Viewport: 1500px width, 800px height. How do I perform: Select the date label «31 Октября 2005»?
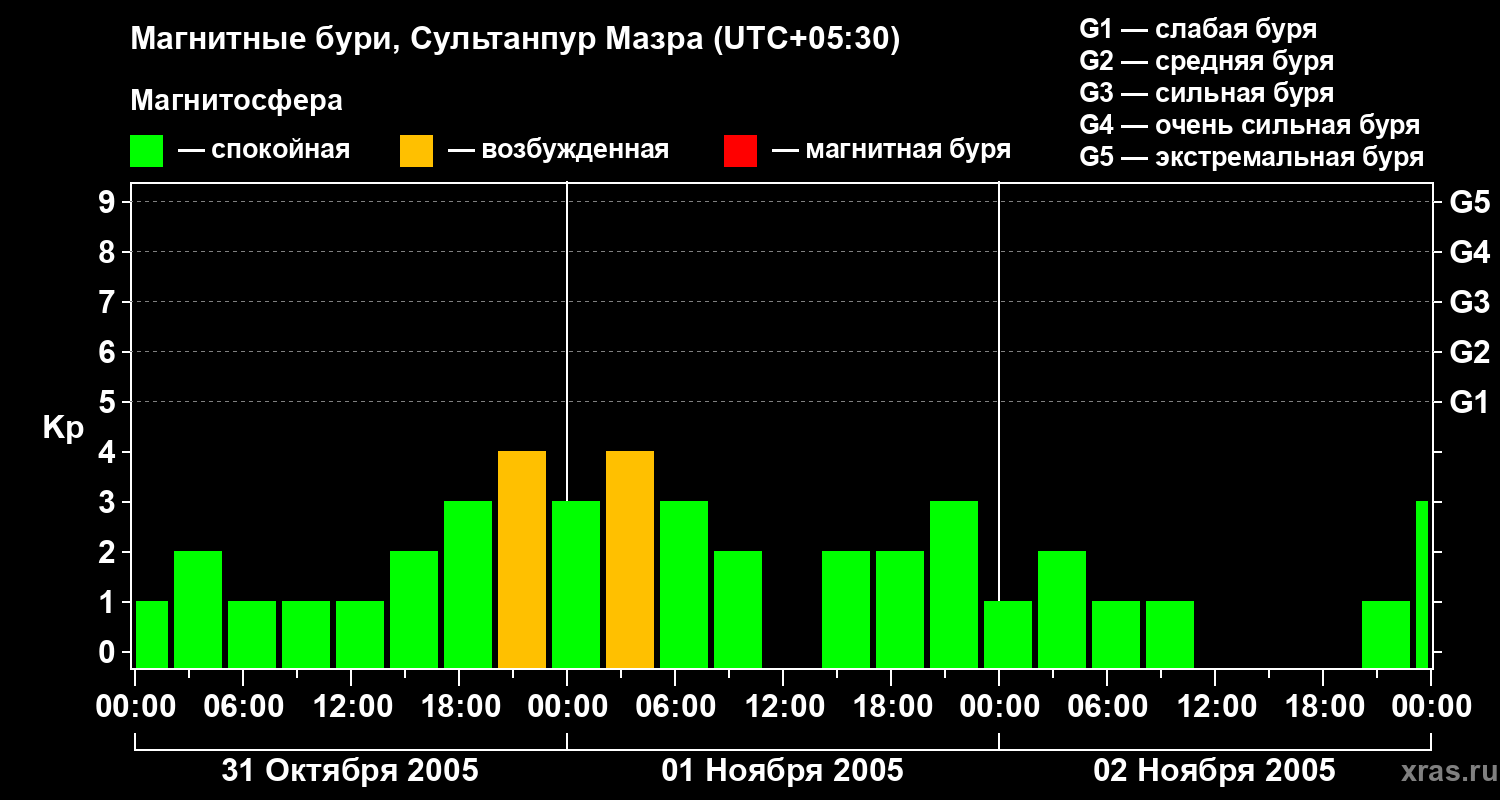[350, 770]
